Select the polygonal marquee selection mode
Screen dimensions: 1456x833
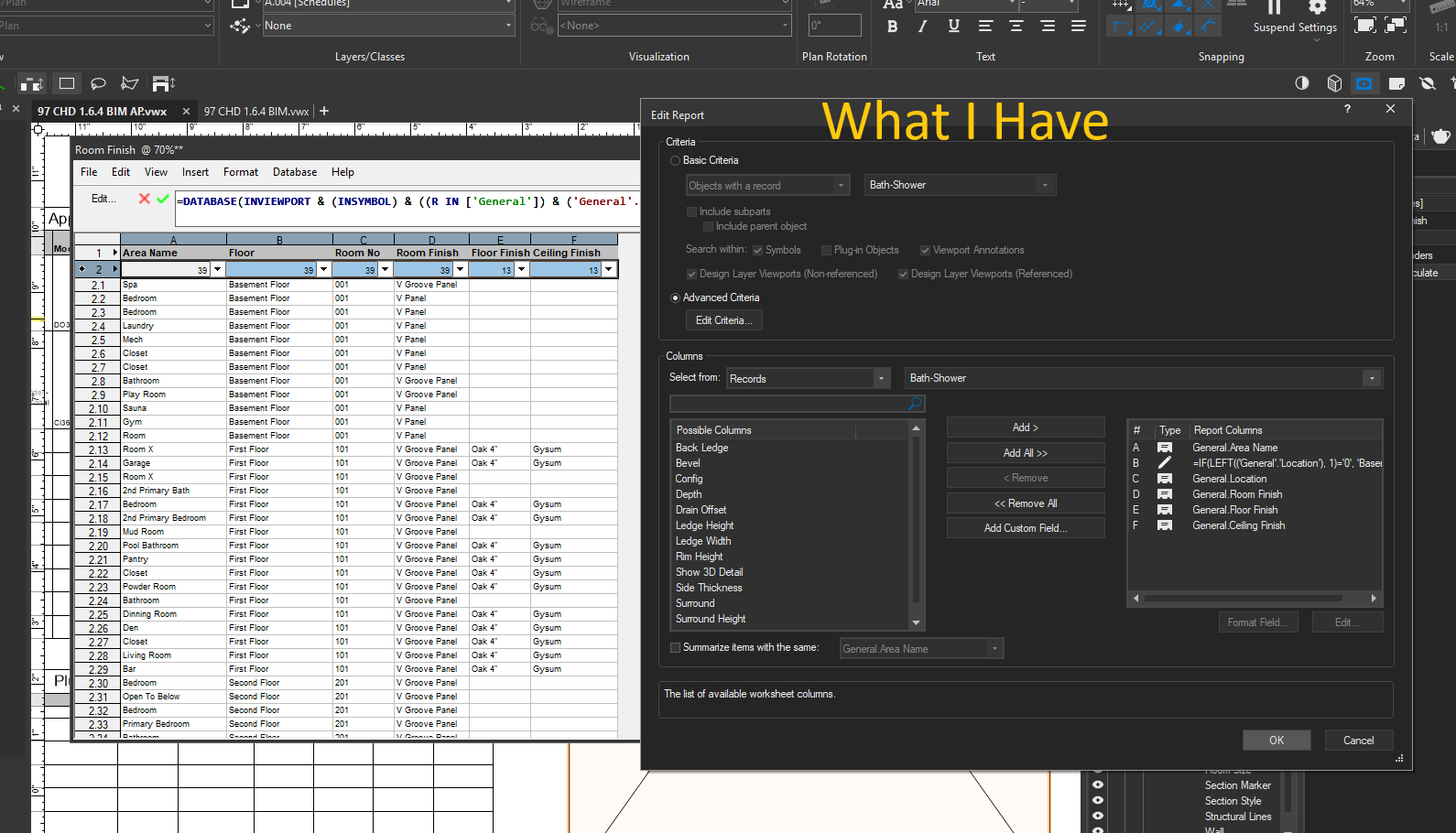pyautogui.click(x=130, y=84)
